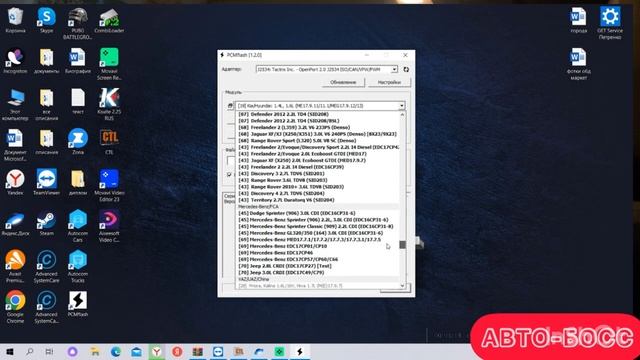640x360 pixels.
Task: Select [70] Jeep 3.0L CRDI (EDC17C49/C79)
Action: coord(281,272)
